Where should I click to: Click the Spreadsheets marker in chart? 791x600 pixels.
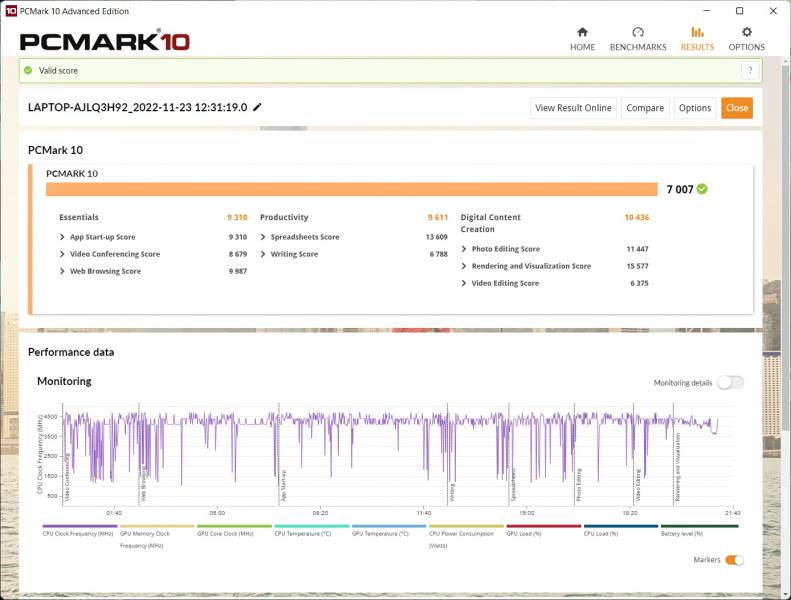coord(513,484)
